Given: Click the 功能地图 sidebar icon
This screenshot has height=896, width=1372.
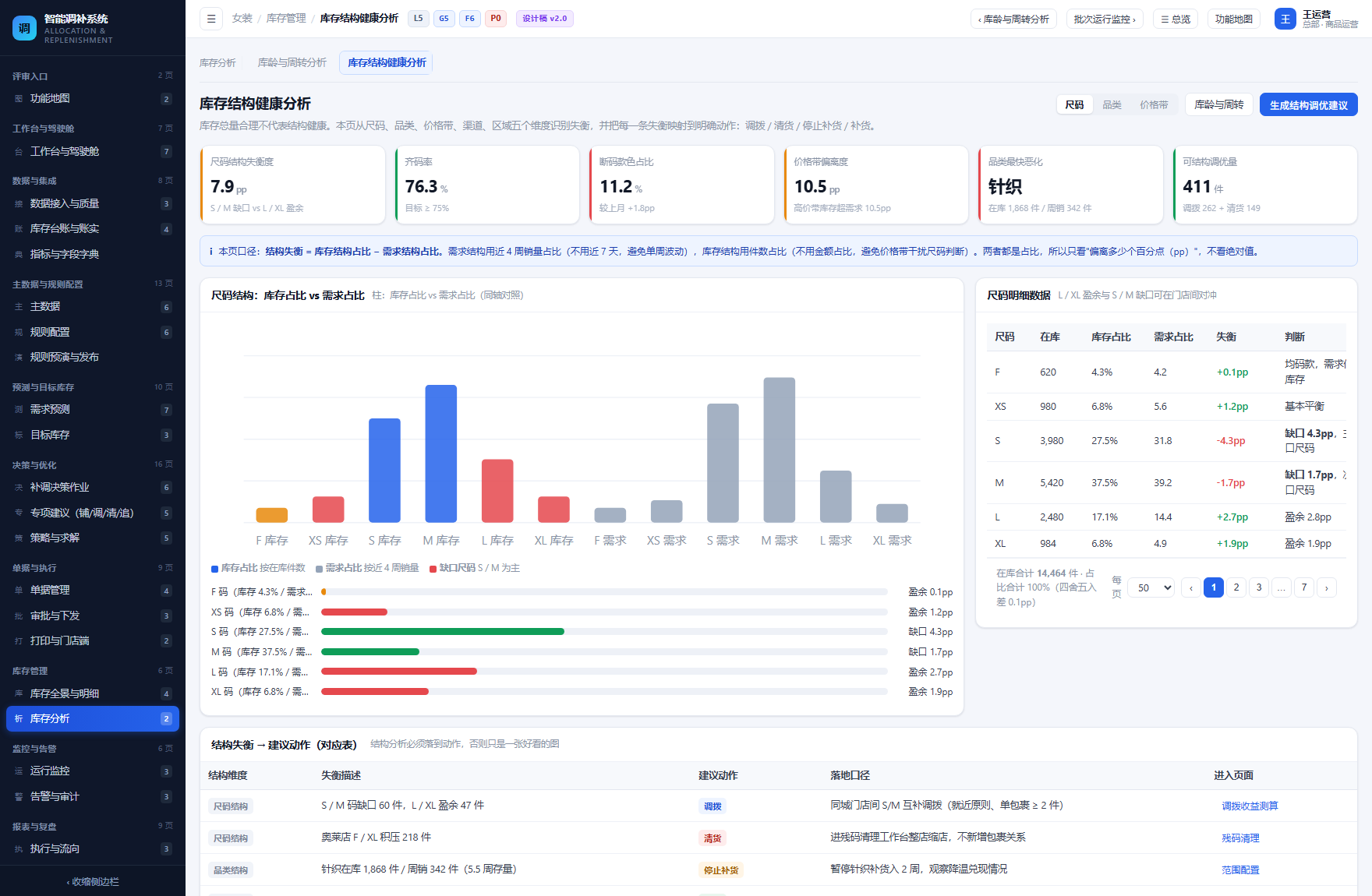Looking at the screenshot, I should tap(19, 99).
